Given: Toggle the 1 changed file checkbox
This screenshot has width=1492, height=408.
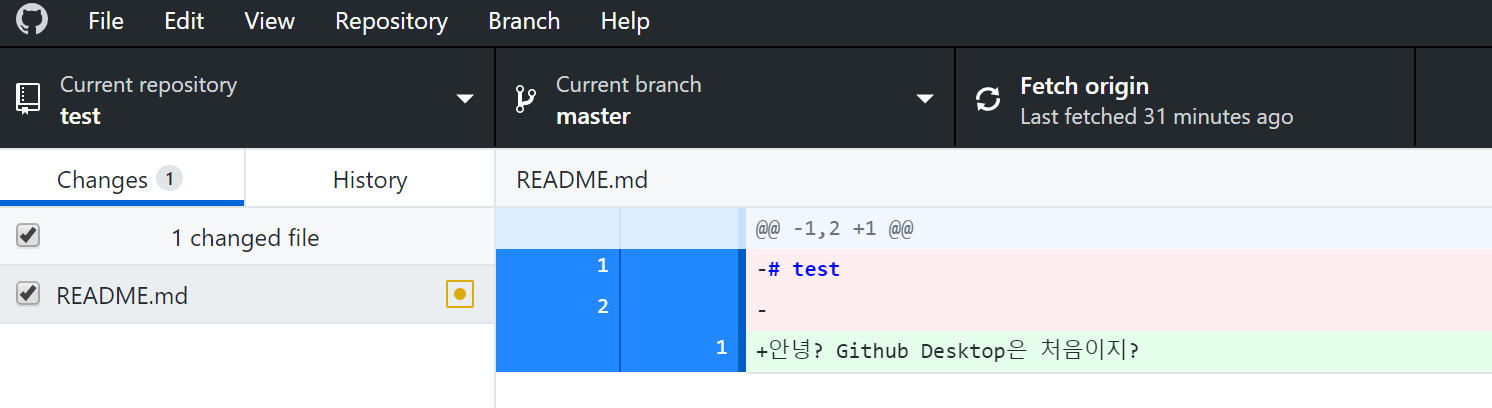Looking at the screenshot, I should pyautogui.click(x=28, y=237).
